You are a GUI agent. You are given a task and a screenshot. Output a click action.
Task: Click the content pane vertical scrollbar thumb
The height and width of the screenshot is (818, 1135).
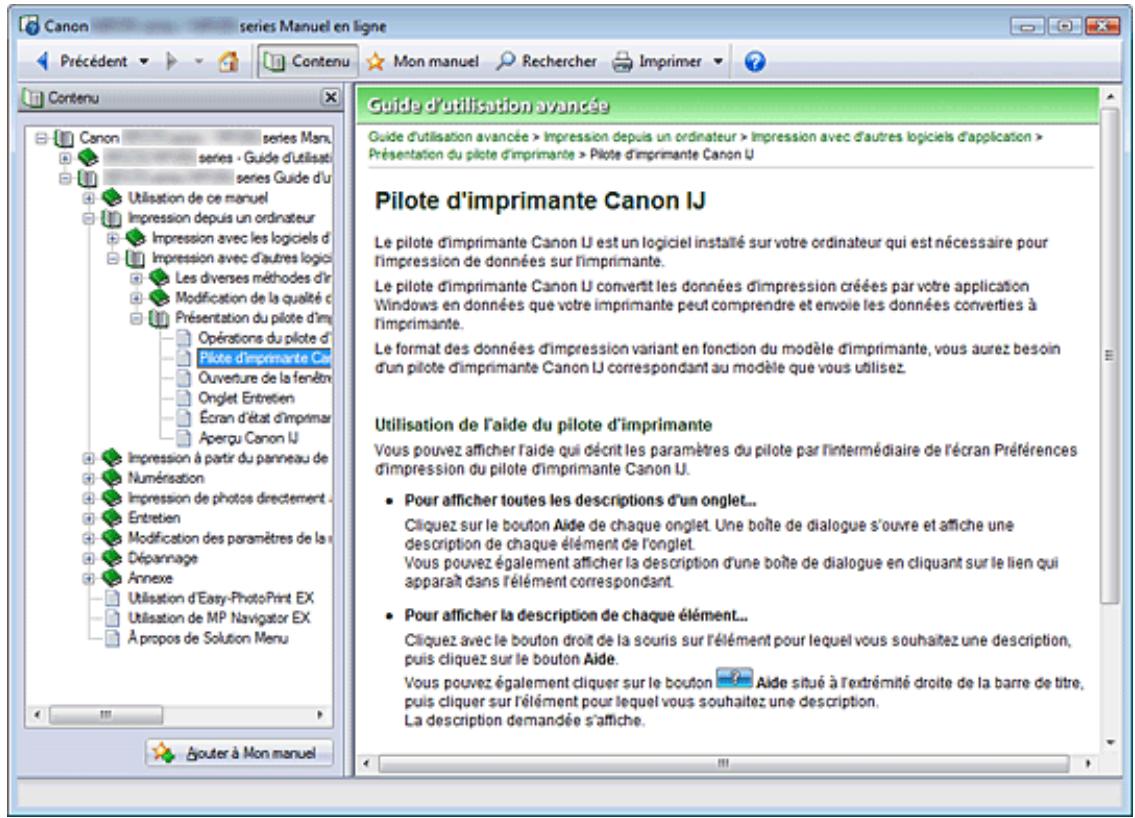[1110, 355]
